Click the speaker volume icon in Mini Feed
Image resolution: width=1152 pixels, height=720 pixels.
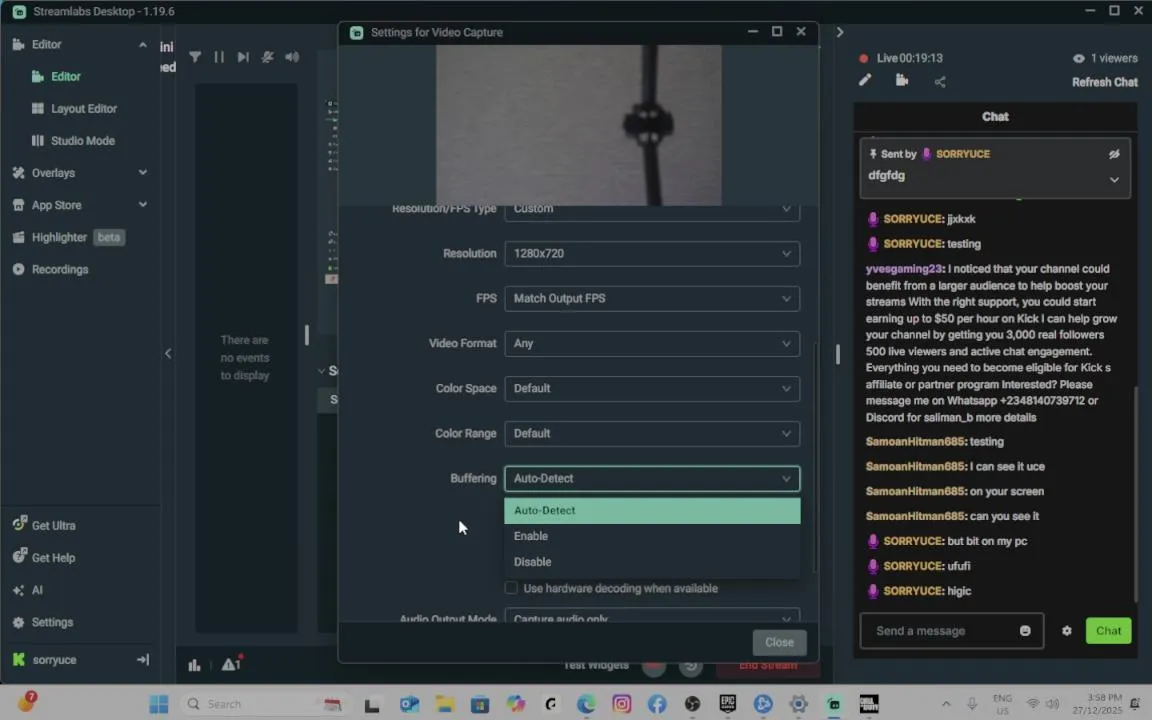tap(292, 57)
